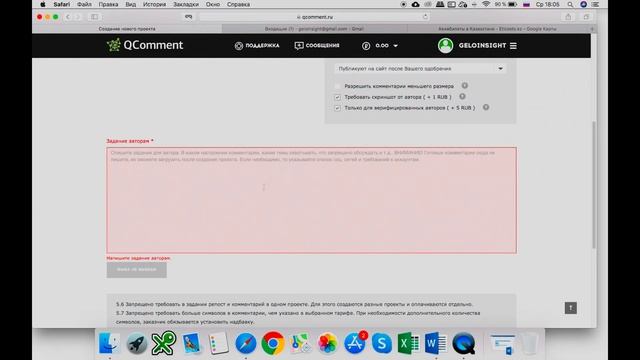Click the Wi-Fi status icon

click(486, 4)
